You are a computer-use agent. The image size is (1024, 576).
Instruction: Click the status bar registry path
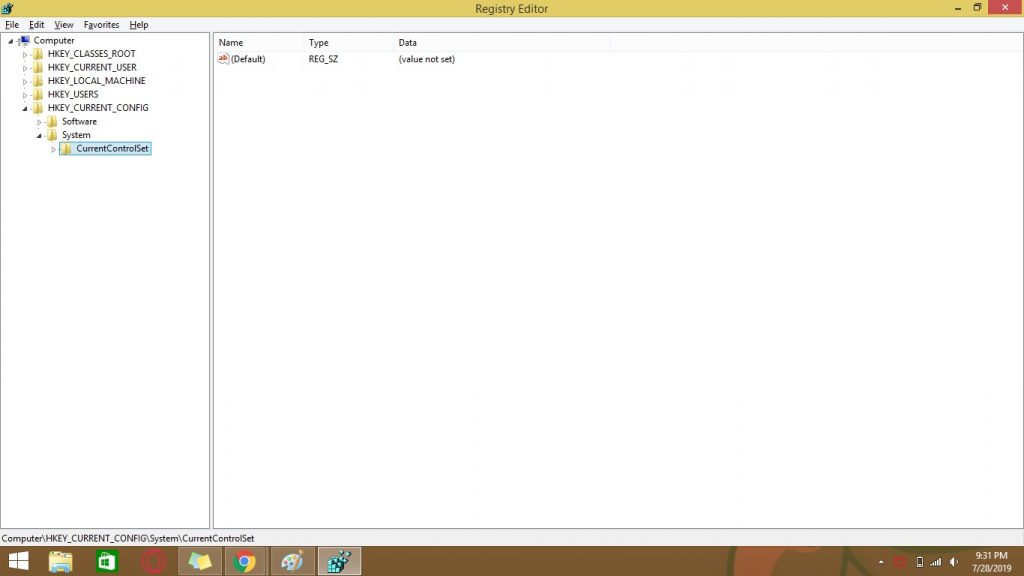(128, 538)
